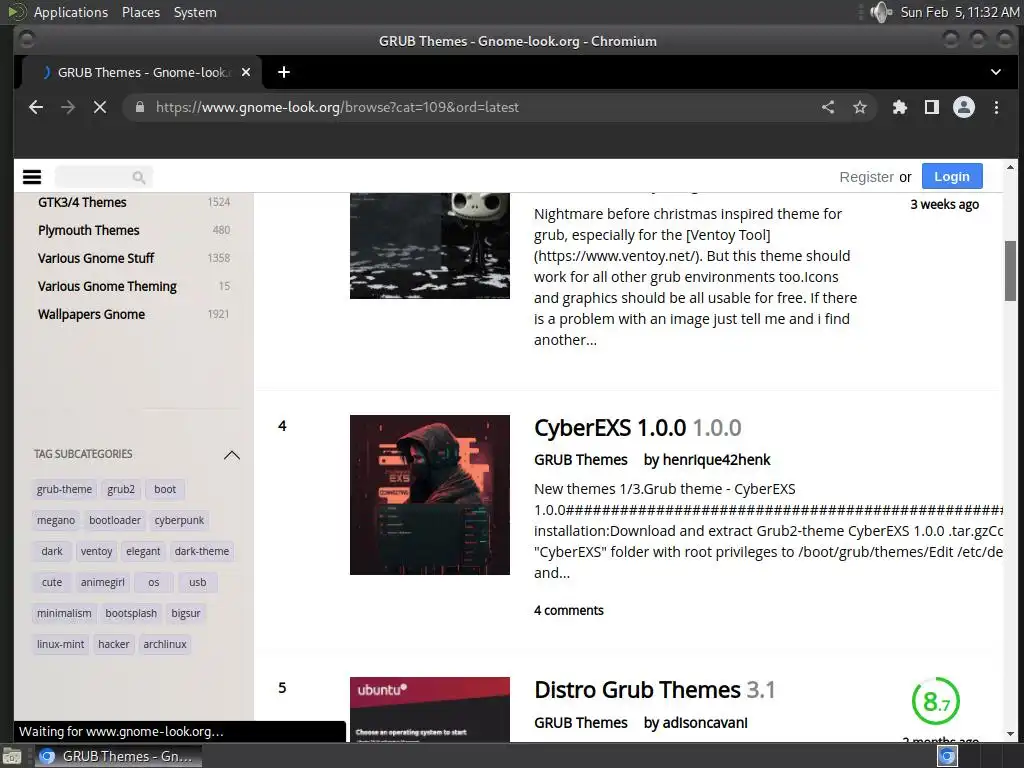This screenshot has height=768, width=1024.
Task: Open the GTK3/4 Themes category
Action: (82, 202)
